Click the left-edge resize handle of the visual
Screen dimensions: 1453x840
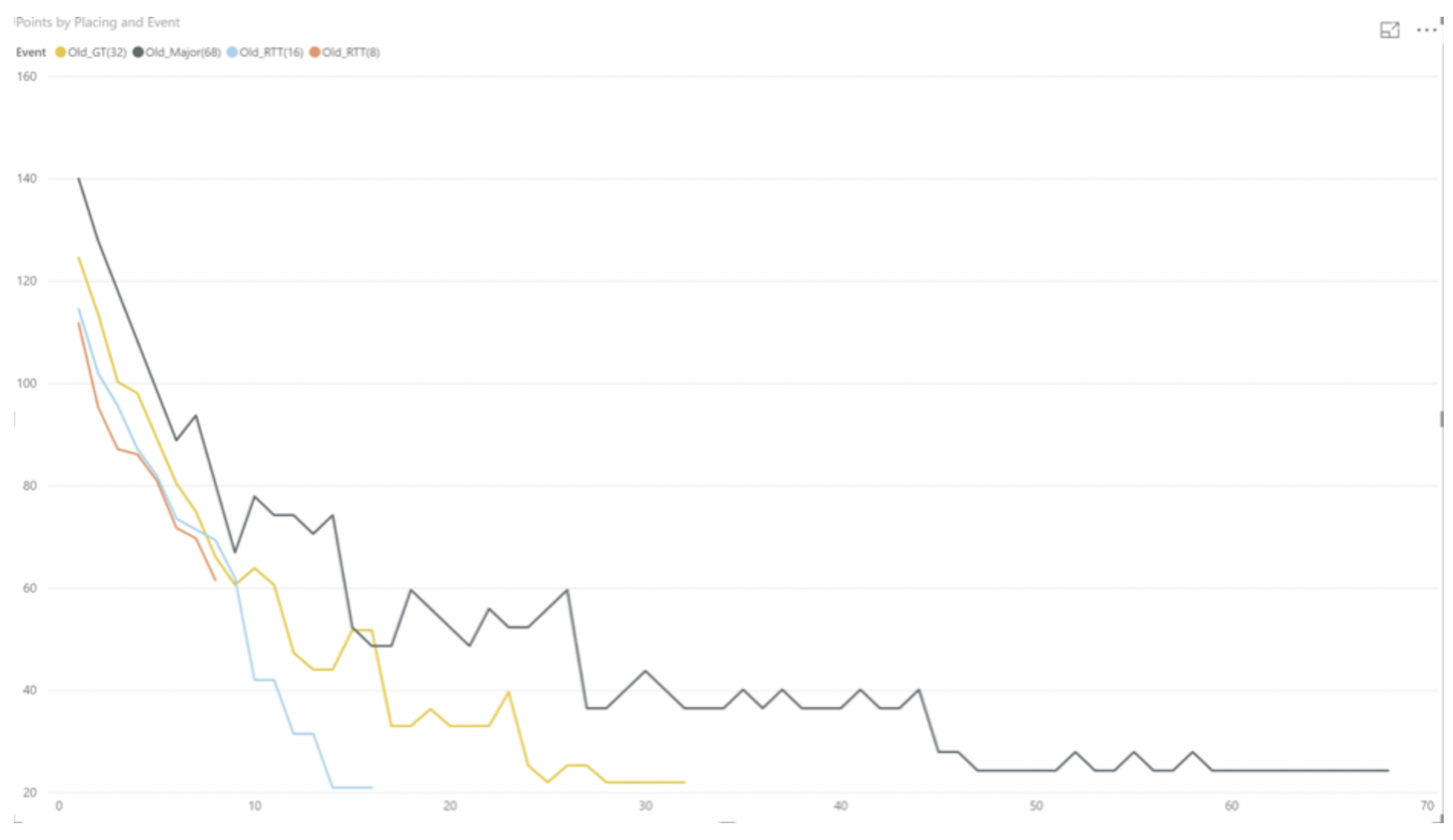coord(15,418)
